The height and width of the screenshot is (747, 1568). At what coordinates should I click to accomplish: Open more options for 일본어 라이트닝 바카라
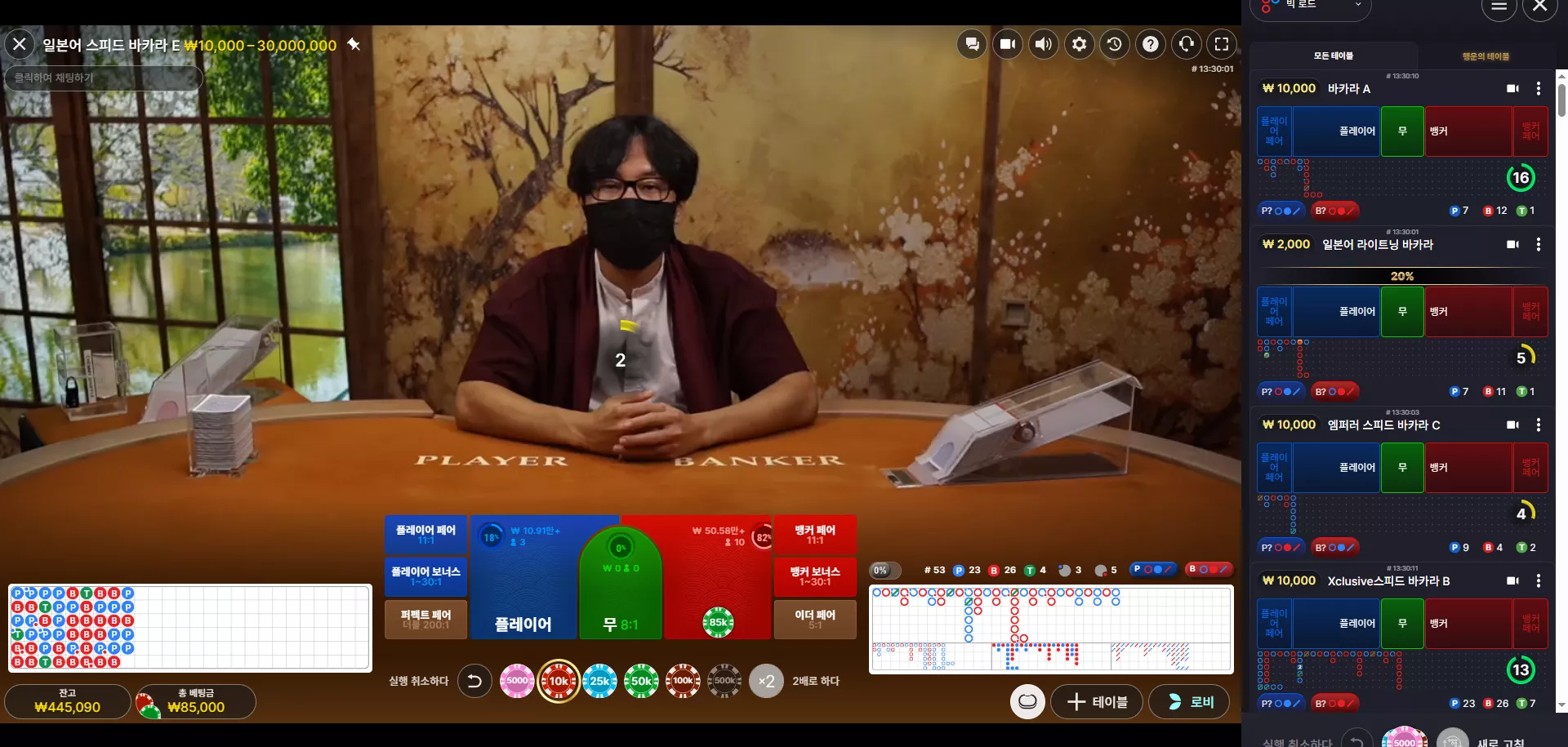pos(1539,244)
